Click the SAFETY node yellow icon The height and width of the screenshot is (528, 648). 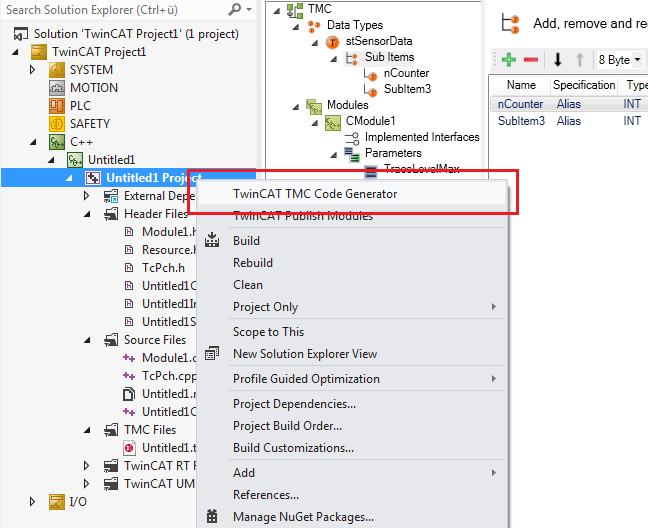[x=57, y=124]
